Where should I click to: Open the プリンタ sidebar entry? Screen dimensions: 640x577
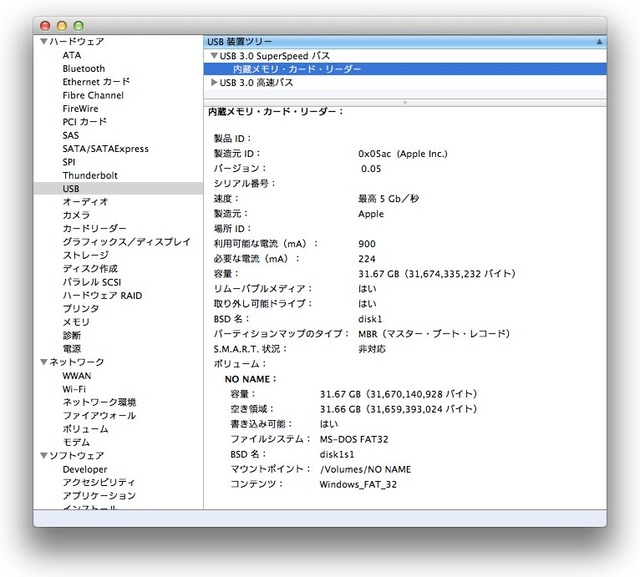coord(81,308)
